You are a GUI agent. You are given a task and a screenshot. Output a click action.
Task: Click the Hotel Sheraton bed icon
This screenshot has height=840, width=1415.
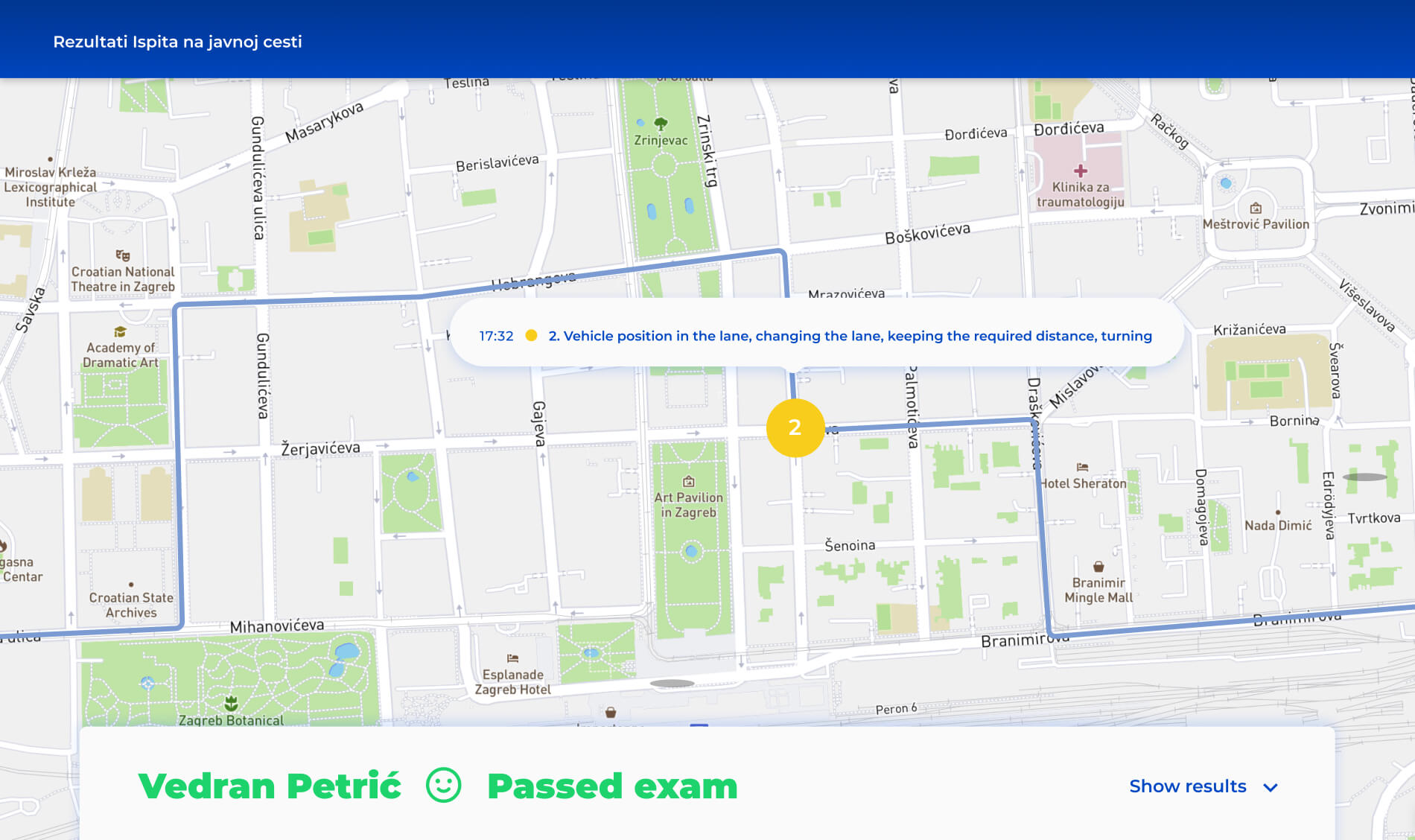click(x=1082, y=468)
